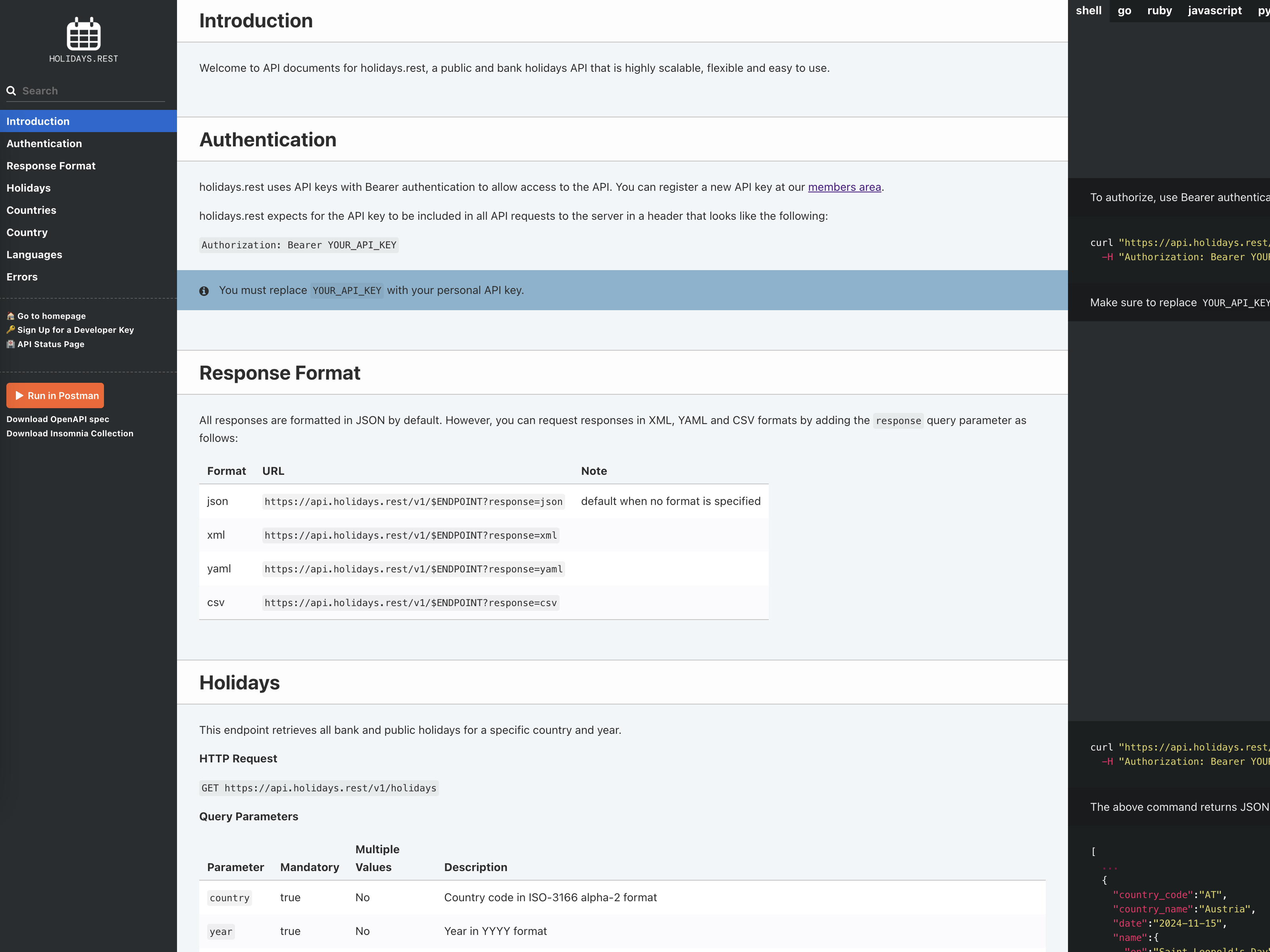Go to Authentication in the sidebar
This screenshot has height=952, width=1270.
click(89, 144)
